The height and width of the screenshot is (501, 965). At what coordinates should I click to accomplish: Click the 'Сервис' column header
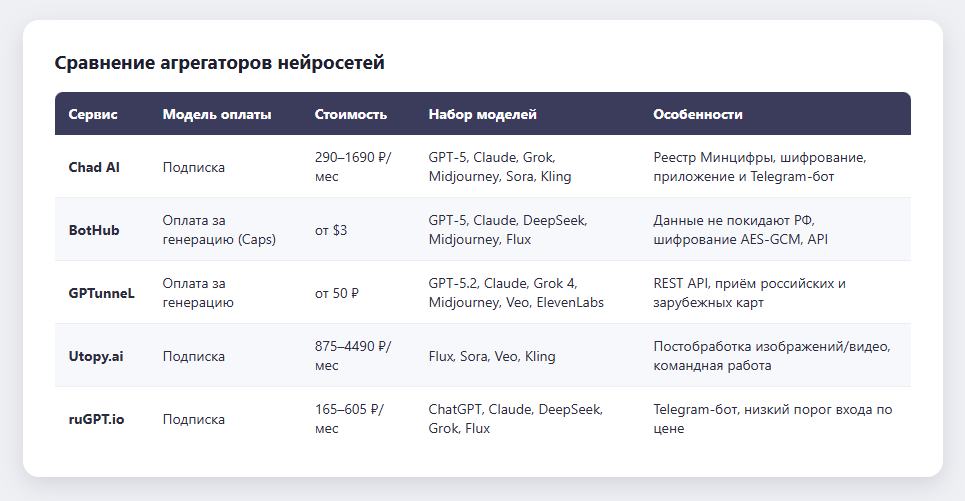click(93, 114)
